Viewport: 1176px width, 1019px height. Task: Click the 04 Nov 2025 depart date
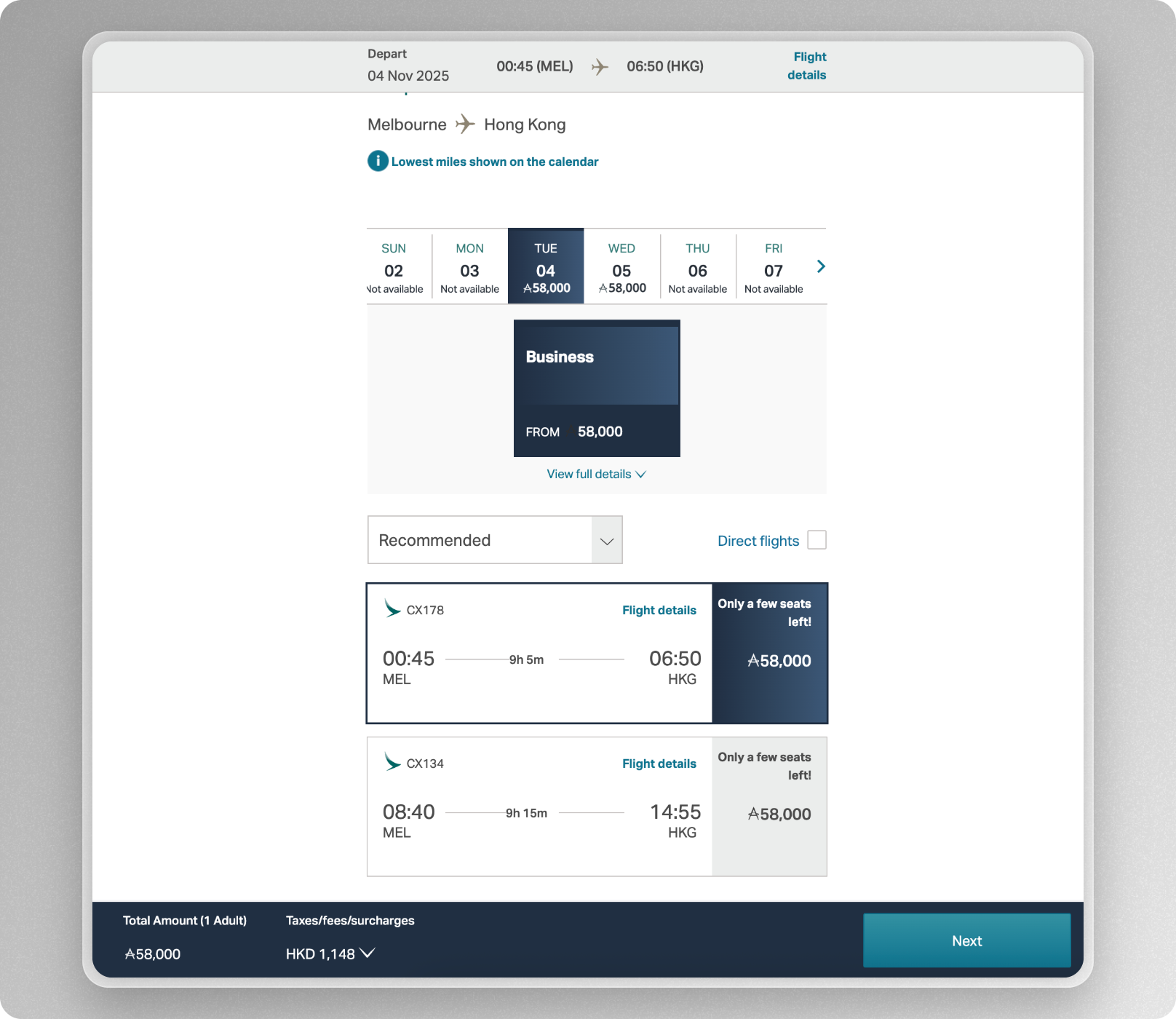pos(408,76)
